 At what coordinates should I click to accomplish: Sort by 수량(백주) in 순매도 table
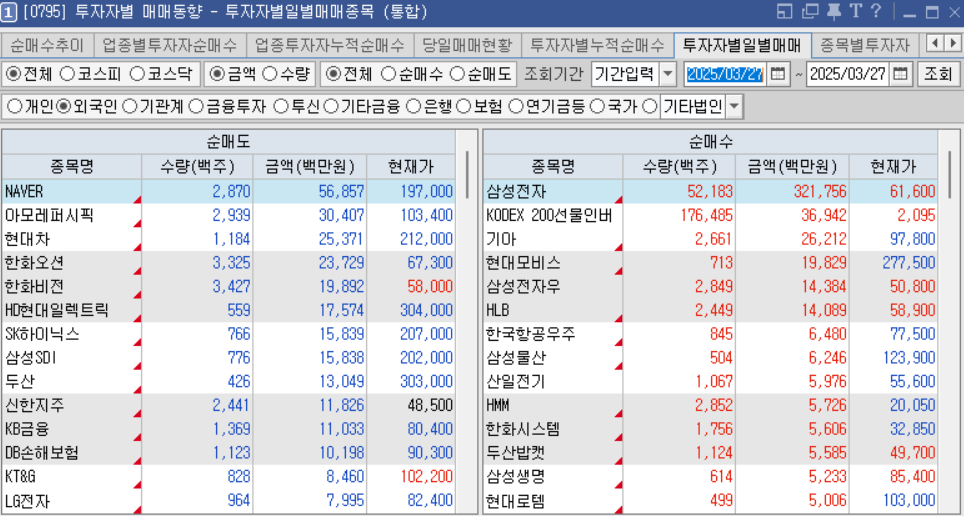(197, 166)
